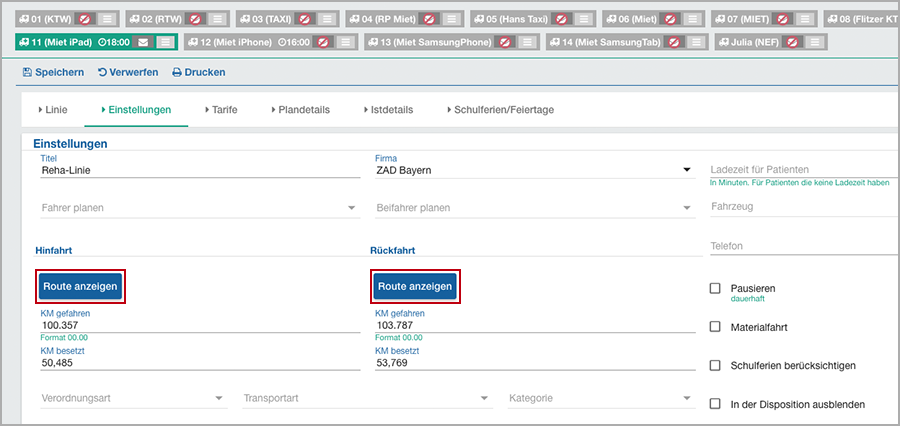The image size is (900, 426).
Task: Click the blocked icon on 03 (TAXI)
Action: click(306, 19)
